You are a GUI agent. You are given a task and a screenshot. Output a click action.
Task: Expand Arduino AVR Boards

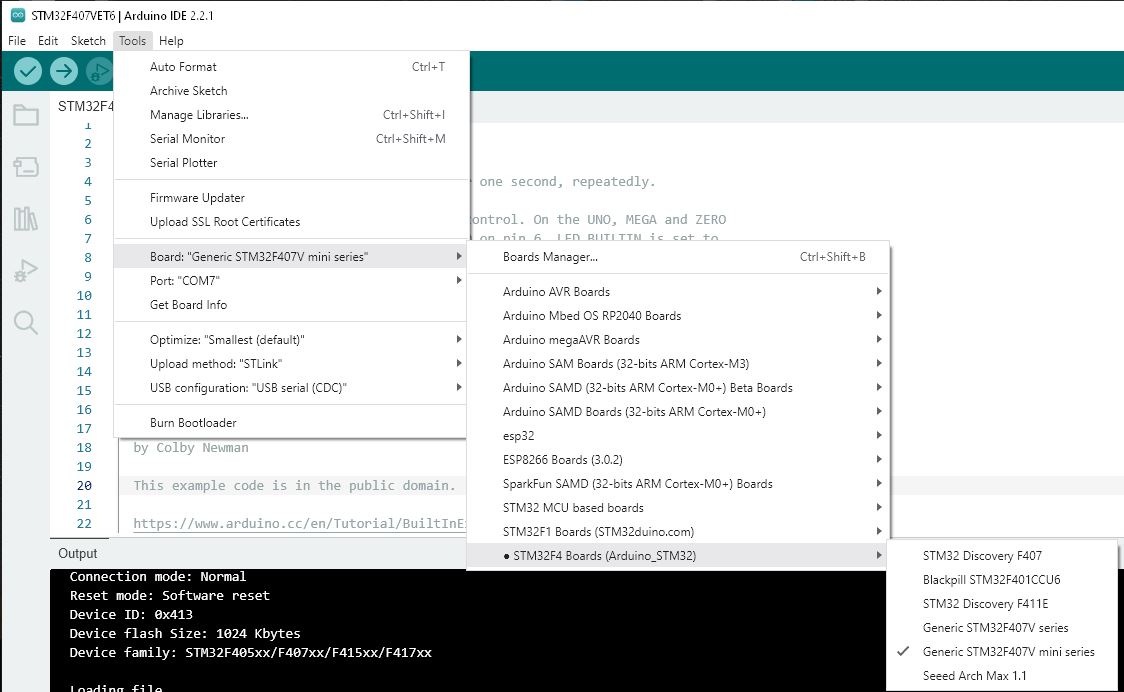tap(678, 292)
